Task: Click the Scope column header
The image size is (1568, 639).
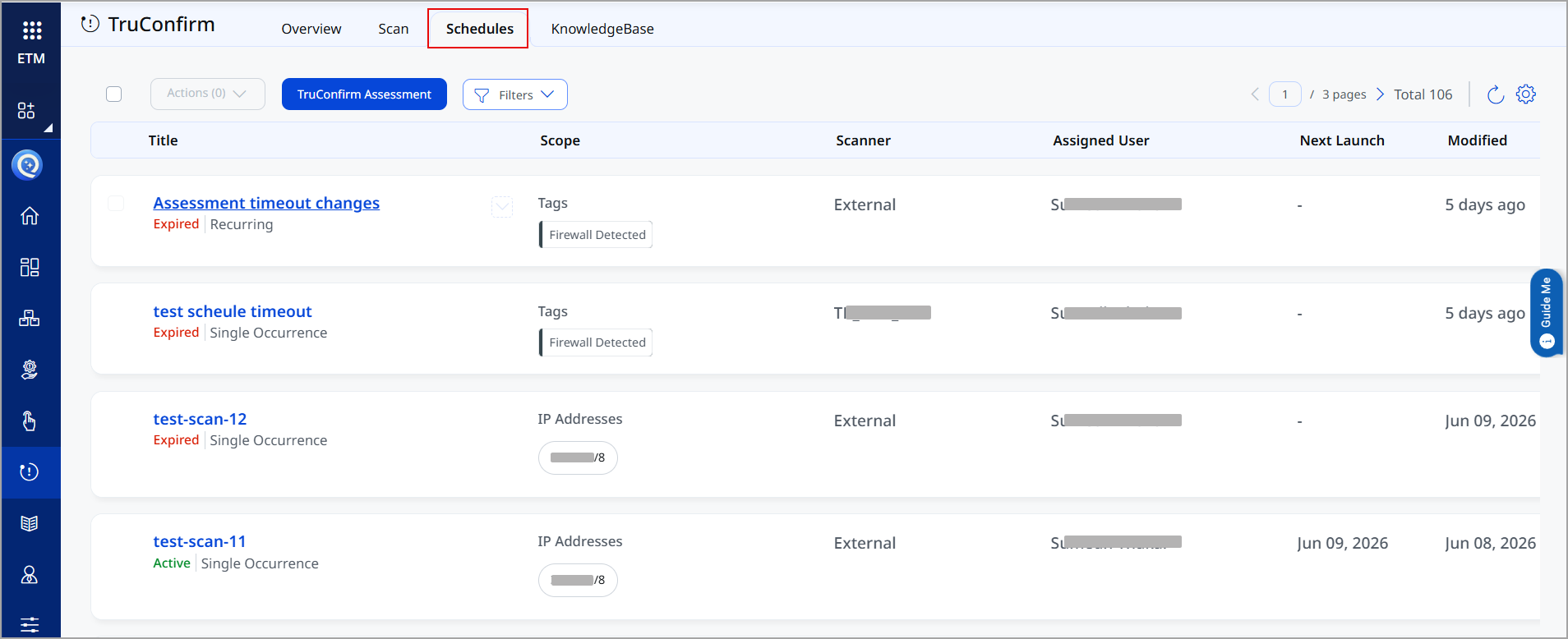Action: point(560,140)
